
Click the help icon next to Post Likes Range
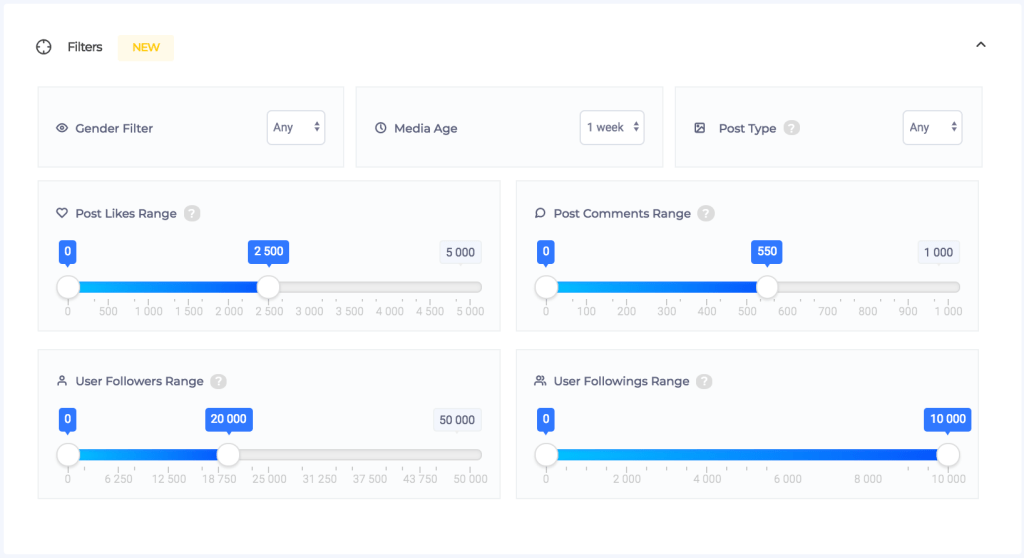tap(192, 213)
